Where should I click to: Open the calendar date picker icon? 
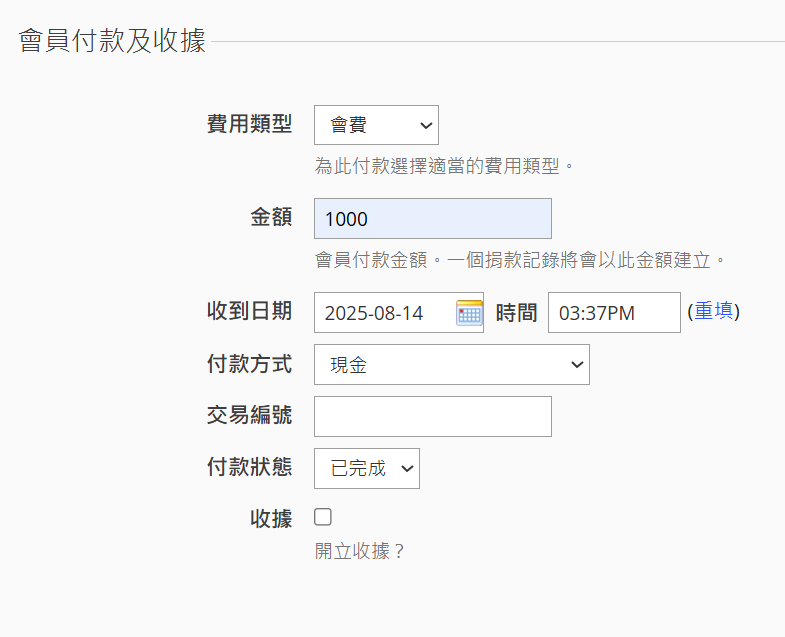click(x=469, y=312)
